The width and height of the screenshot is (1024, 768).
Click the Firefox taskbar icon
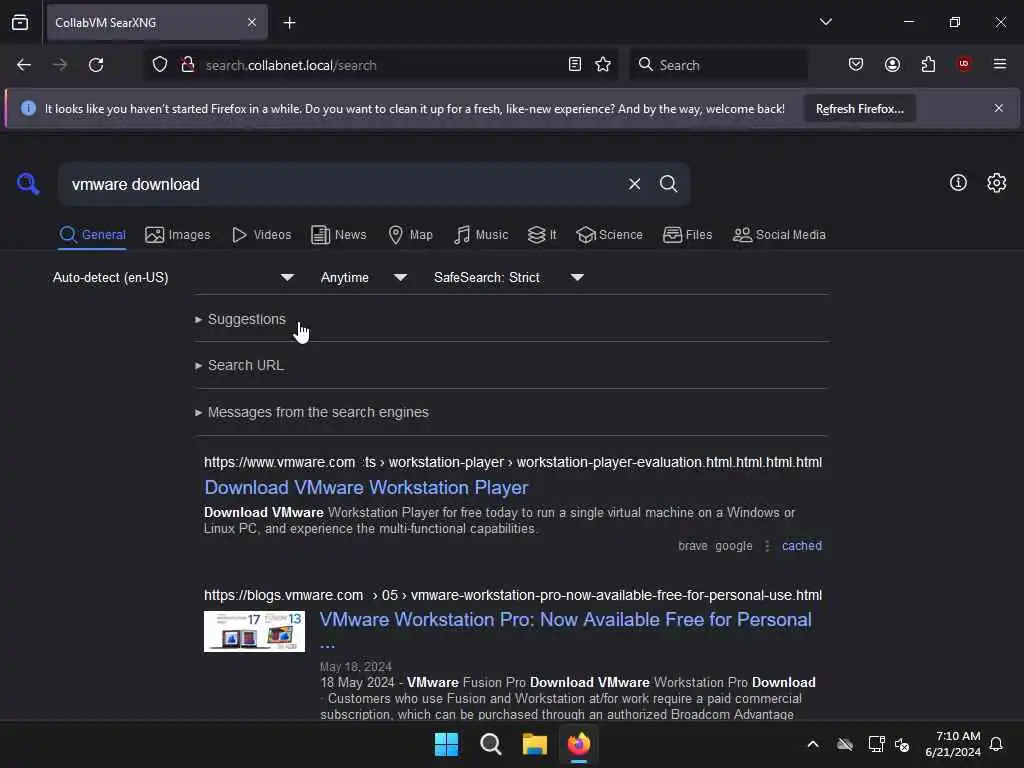[579, 744]
